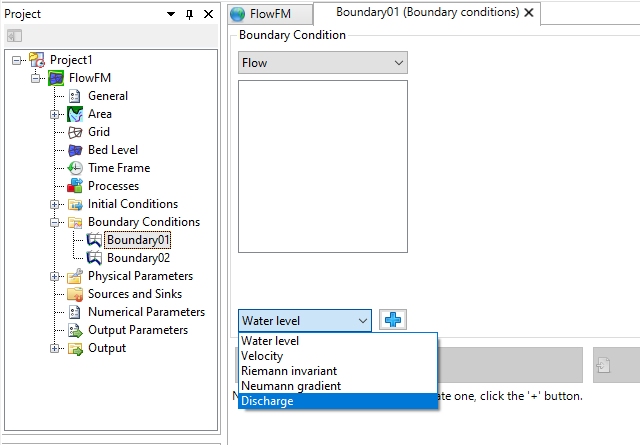Screen dimensions: 640x445
Task: Select Sources and Sinks item
Action: [135, 294]
